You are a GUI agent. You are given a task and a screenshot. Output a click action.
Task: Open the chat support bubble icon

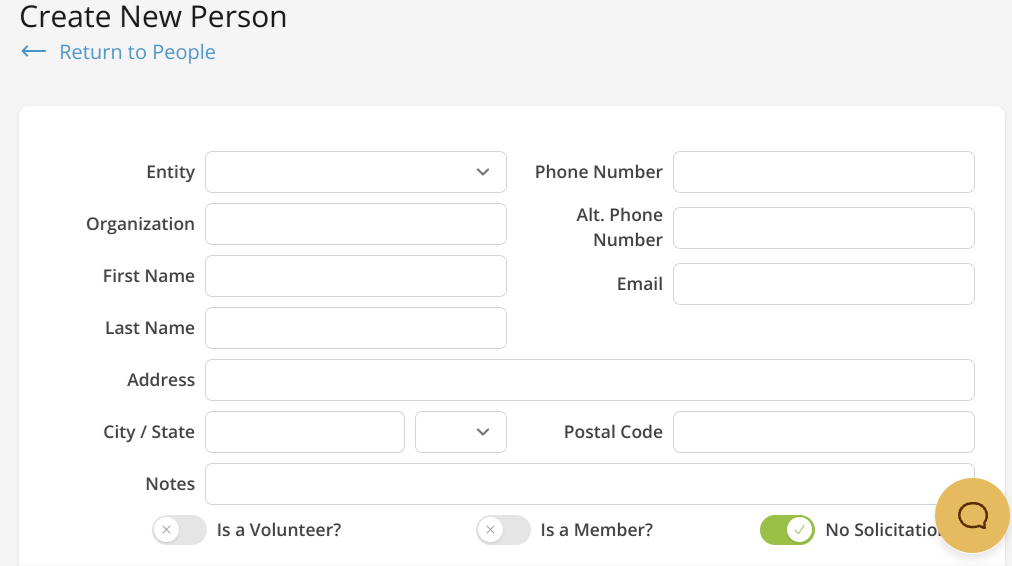coord(972,515)
